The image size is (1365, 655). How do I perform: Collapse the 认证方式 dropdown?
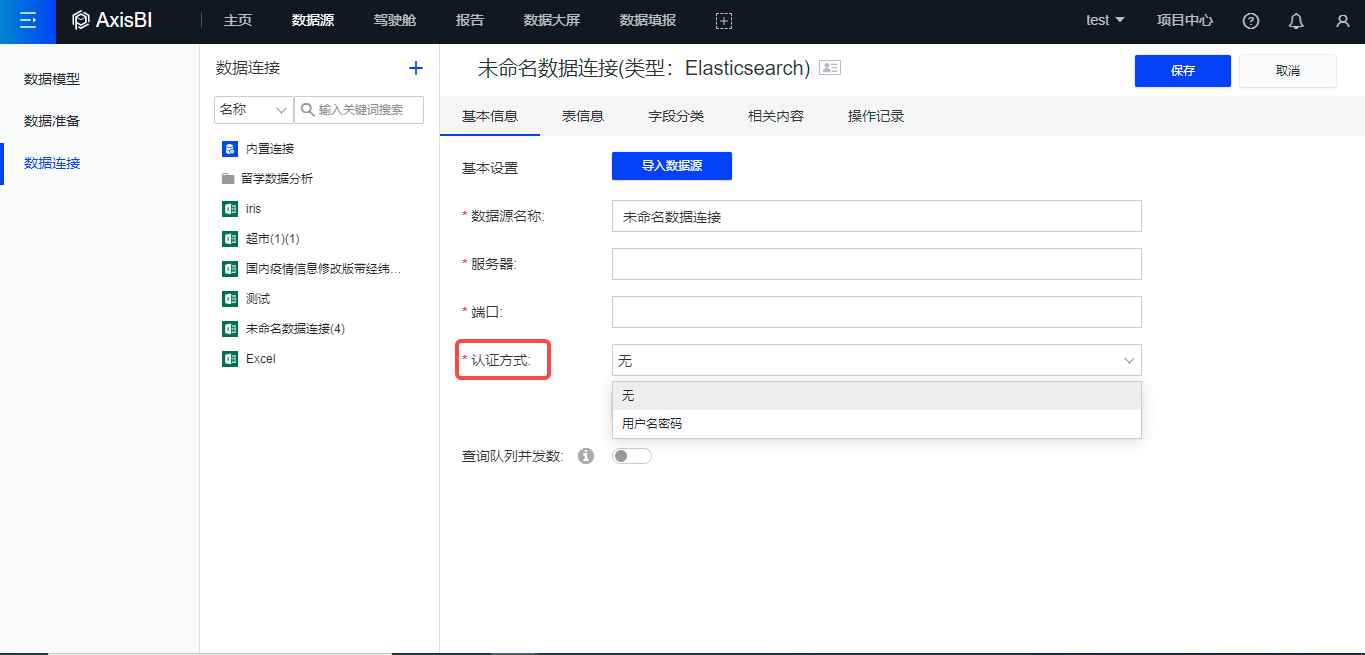tap(1129, 360)
